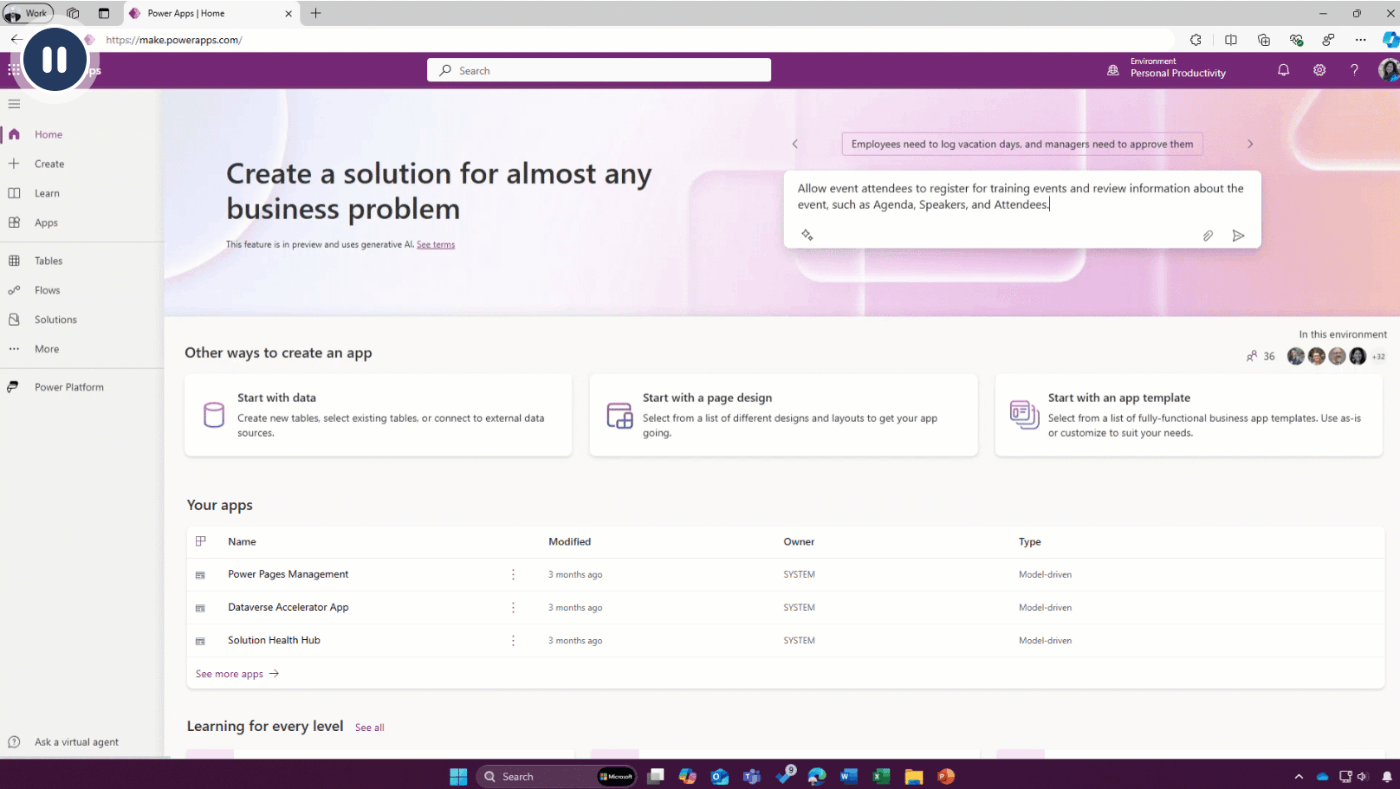Open the settings gear in Power Apps header
1400x789 pixels.
click(x=1319, y=70)
